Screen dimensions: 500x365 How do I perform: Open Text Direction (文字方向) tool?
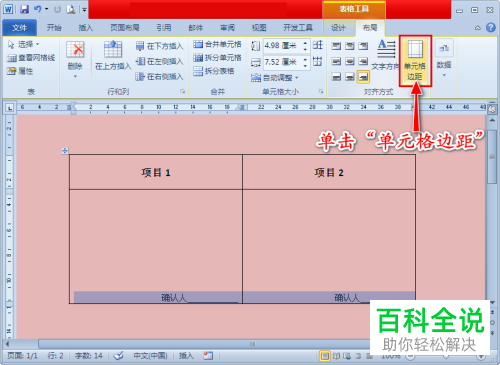(x=386, y=55)
